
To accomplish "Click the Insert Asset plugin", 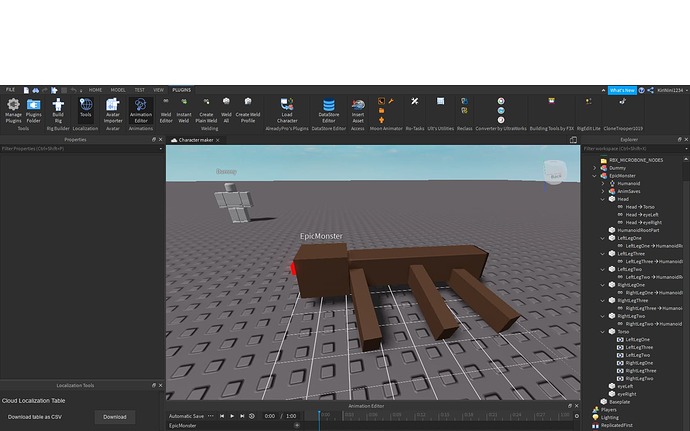I will (358, 110).
